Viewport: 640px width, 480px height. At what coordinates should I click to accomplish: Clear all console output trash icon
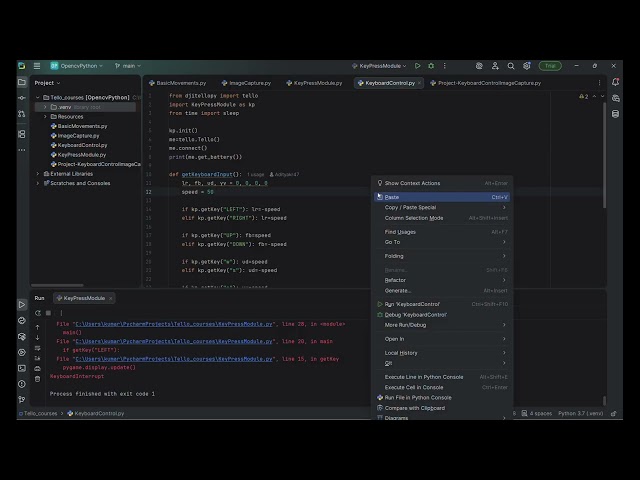(38, 379)
